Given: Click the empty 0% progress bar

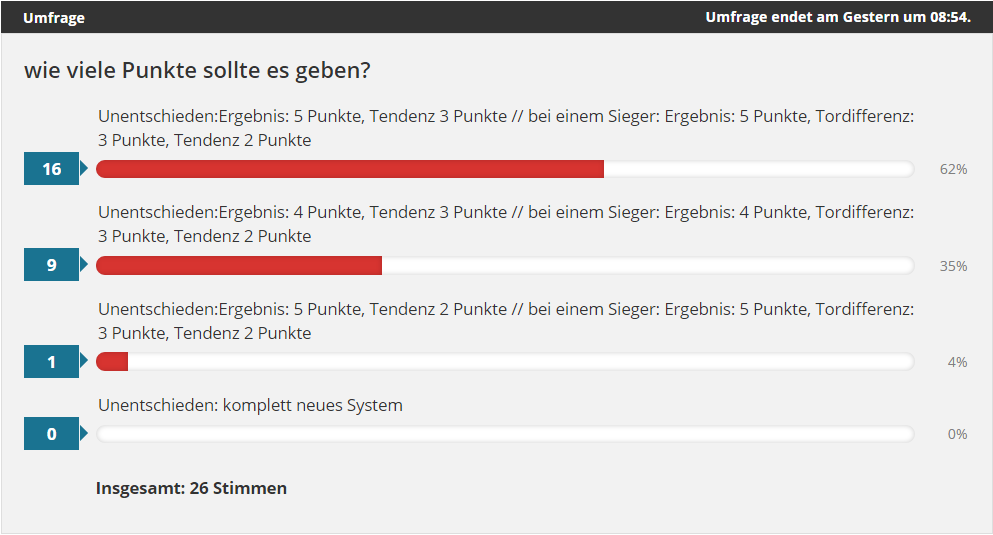Looking at the screenshot, I should (x=505, y=434).
